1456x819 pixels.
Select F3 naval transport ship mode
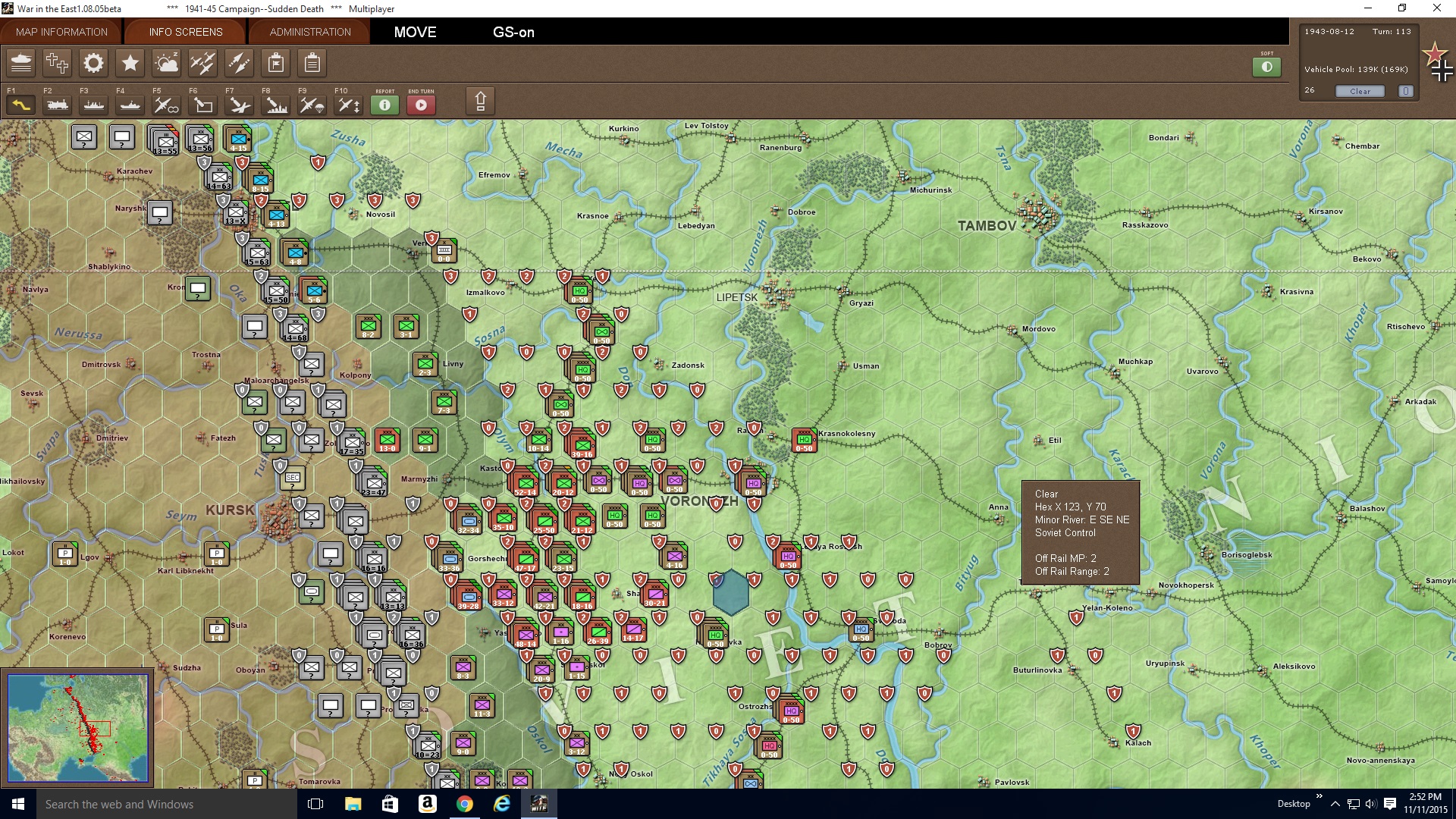coord(94,105)
